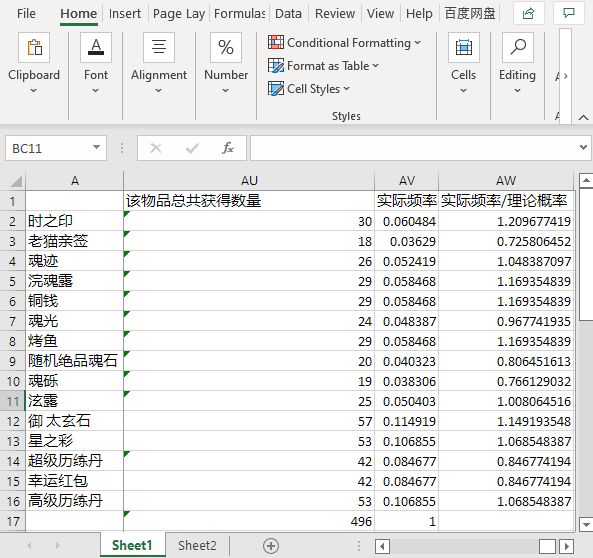
Task: Switch to the Review tab
Action: click(335, 14)
